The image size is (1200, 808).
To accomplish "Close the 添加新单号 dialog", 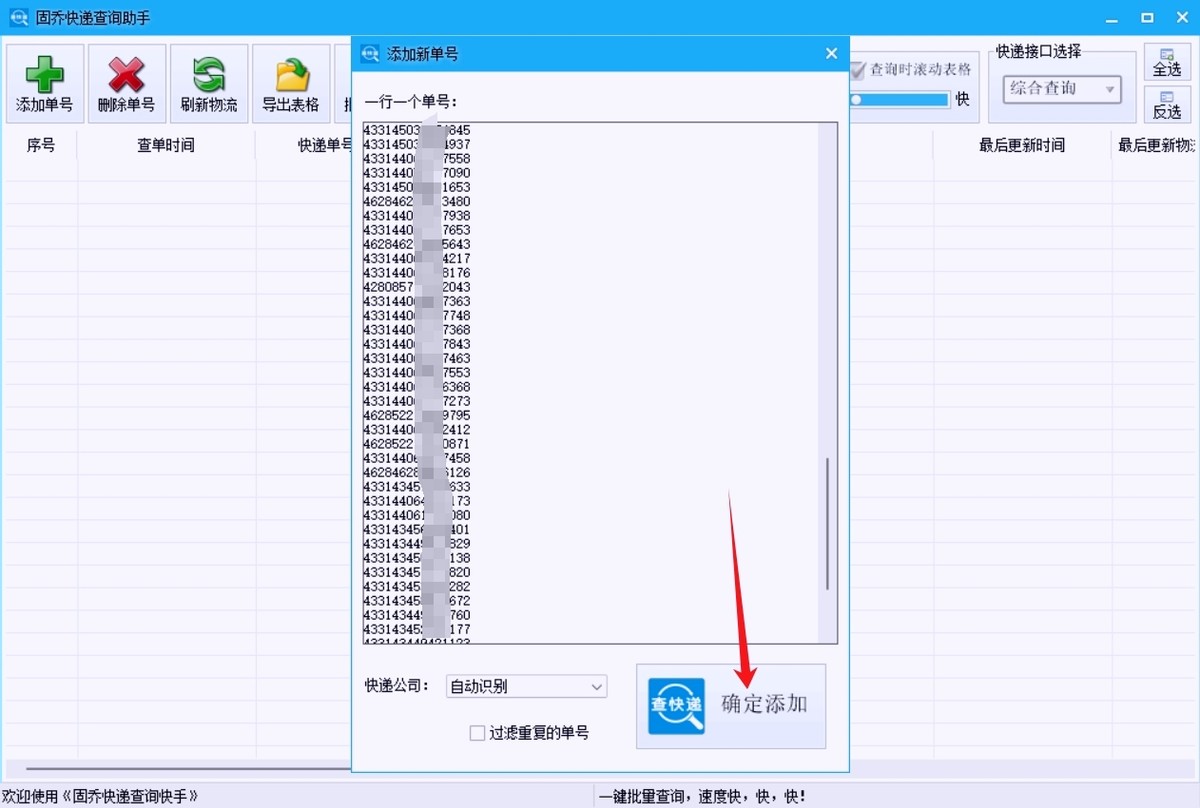I will 831,53.
